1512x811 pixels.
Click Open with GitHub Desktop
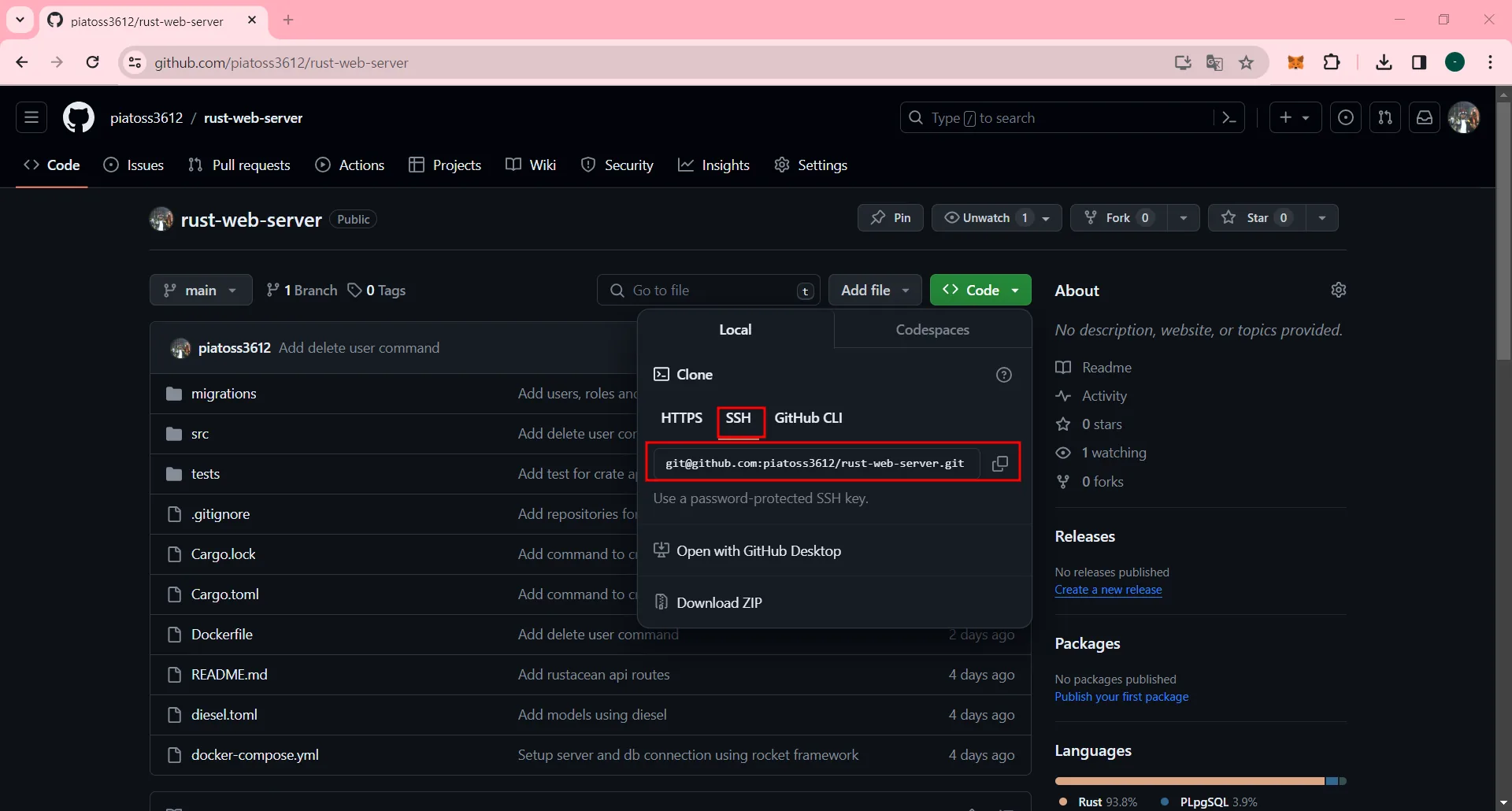coord(747,551)
